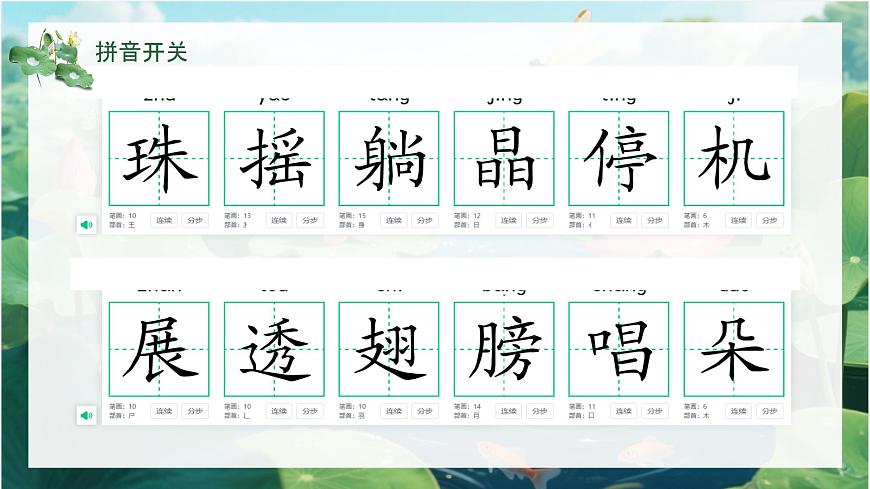The width and height of the screenshot is (870, 489).
Task: Show step-by-step strokes (分步) for 停
Action: tap(655, 220)
